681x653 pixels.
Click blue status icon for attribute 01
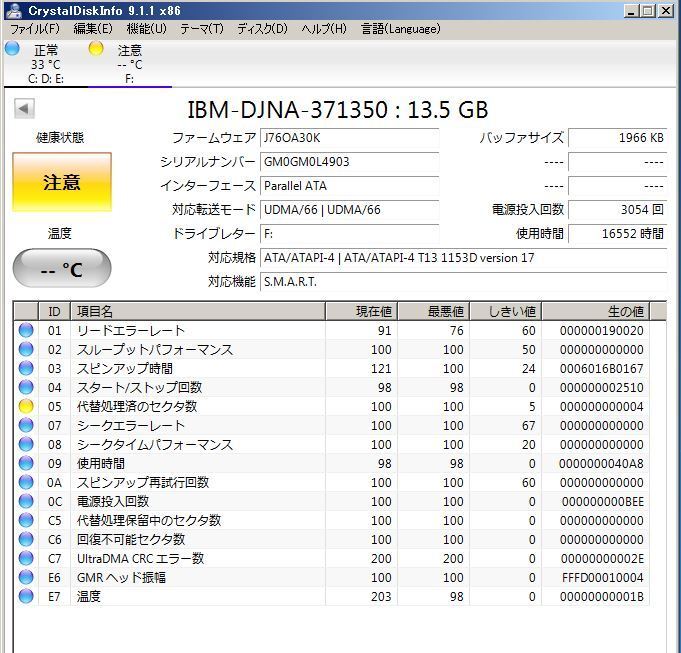[26, 331]
